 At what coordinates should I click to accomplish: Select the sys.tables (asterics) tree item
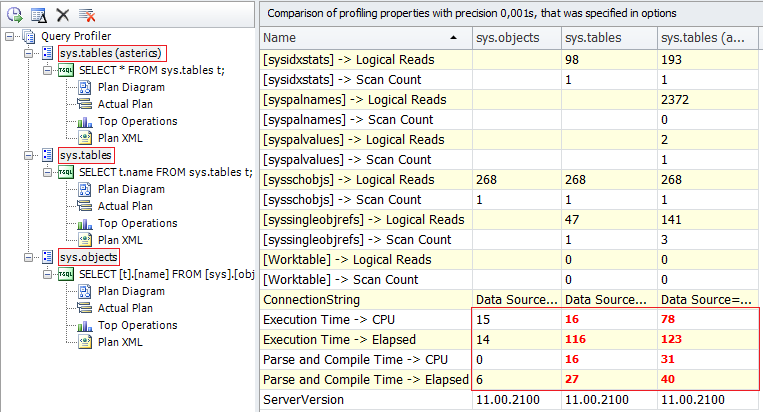112,53
